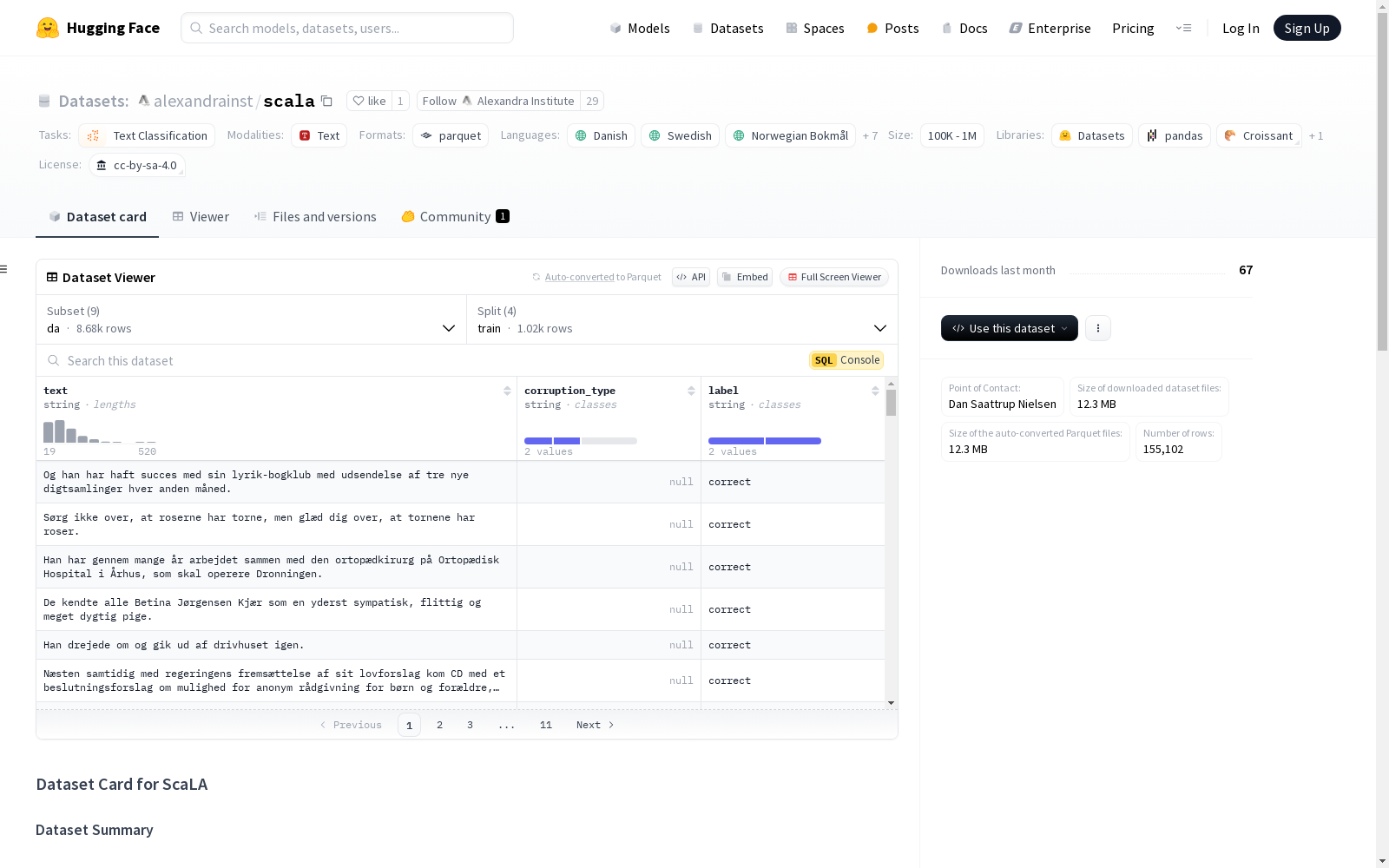Open the Text Classification task tag
The image size is (1389, 868).
pyautogui.click(x=147, y=135)
